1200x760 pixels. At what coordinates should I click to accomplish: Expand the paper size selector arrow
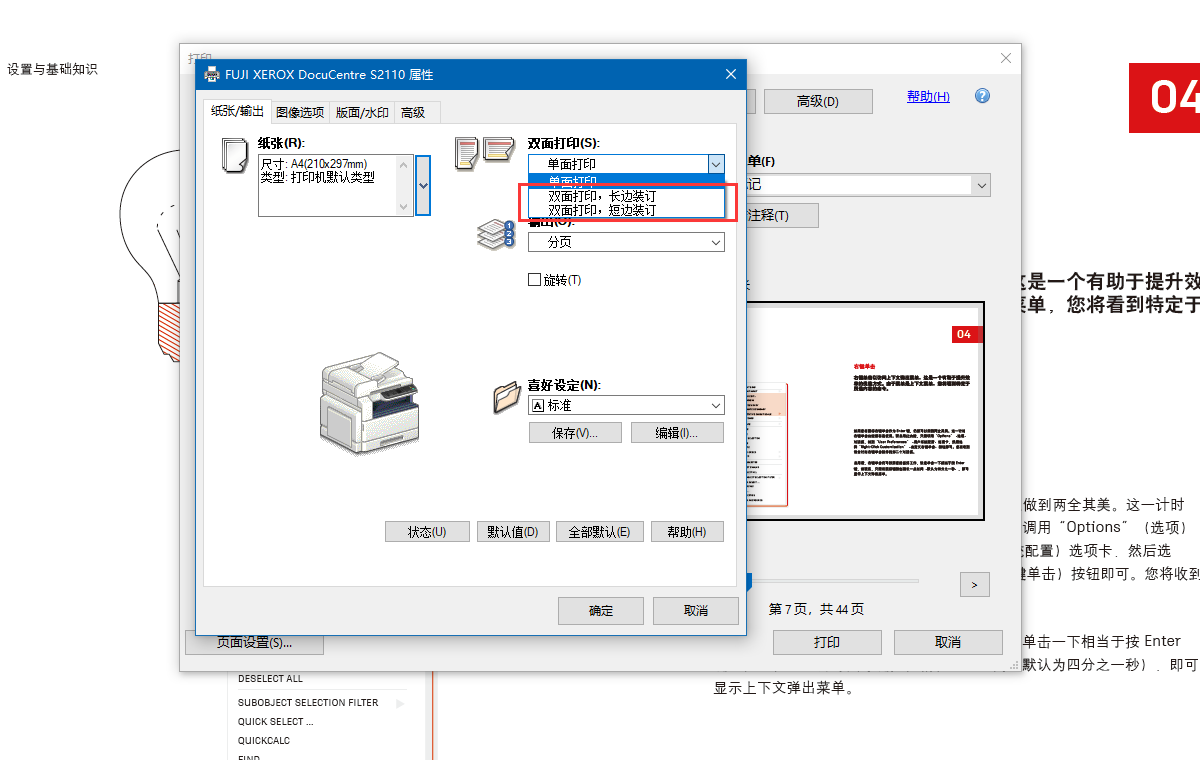[422, 185]
